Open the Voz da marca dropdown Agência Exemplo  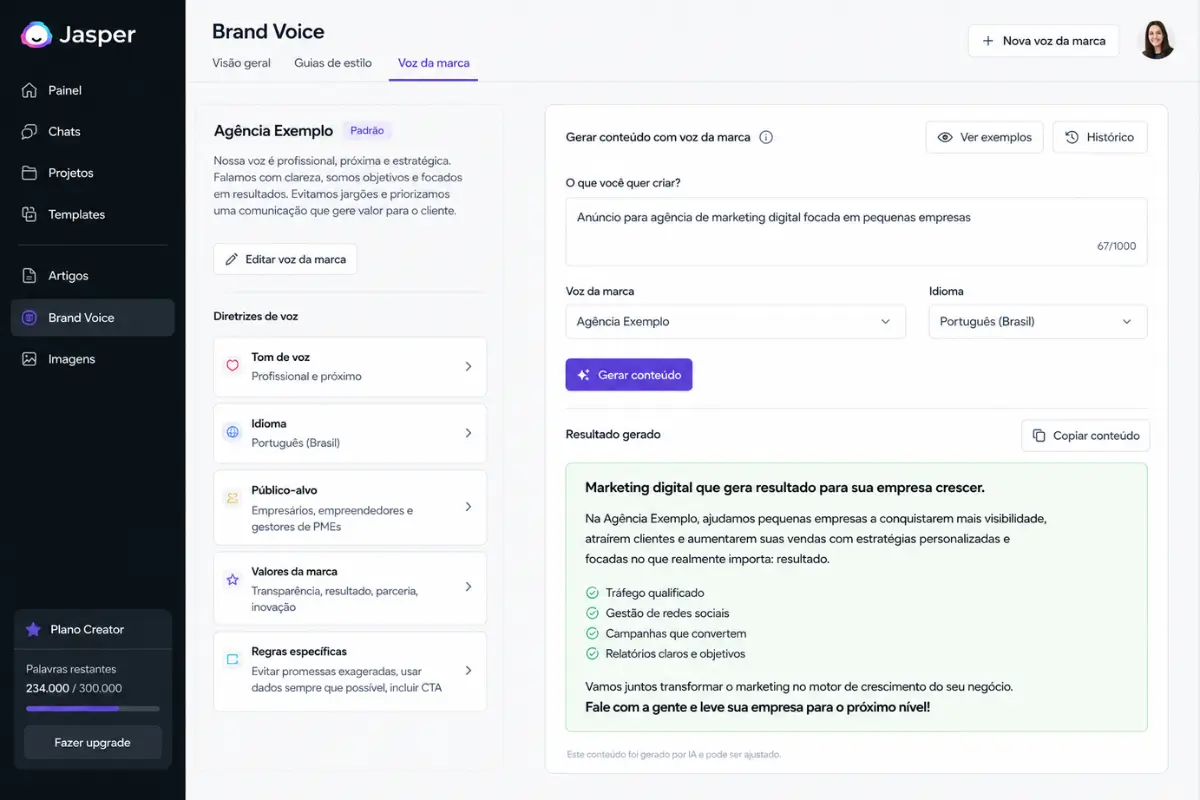tap(735, 322)
